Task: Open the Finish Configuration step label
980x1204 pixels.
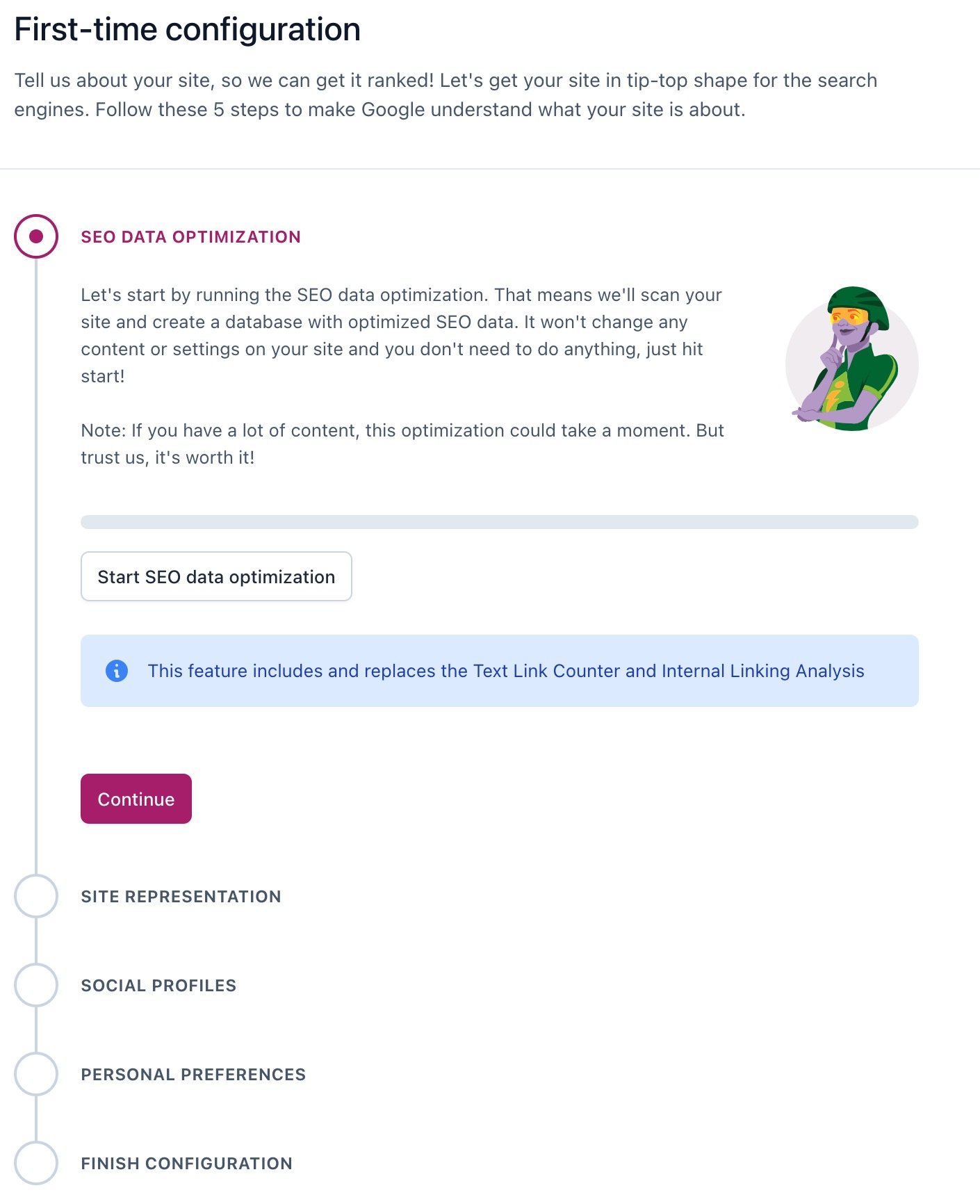Action: (x=186, y=1164)
